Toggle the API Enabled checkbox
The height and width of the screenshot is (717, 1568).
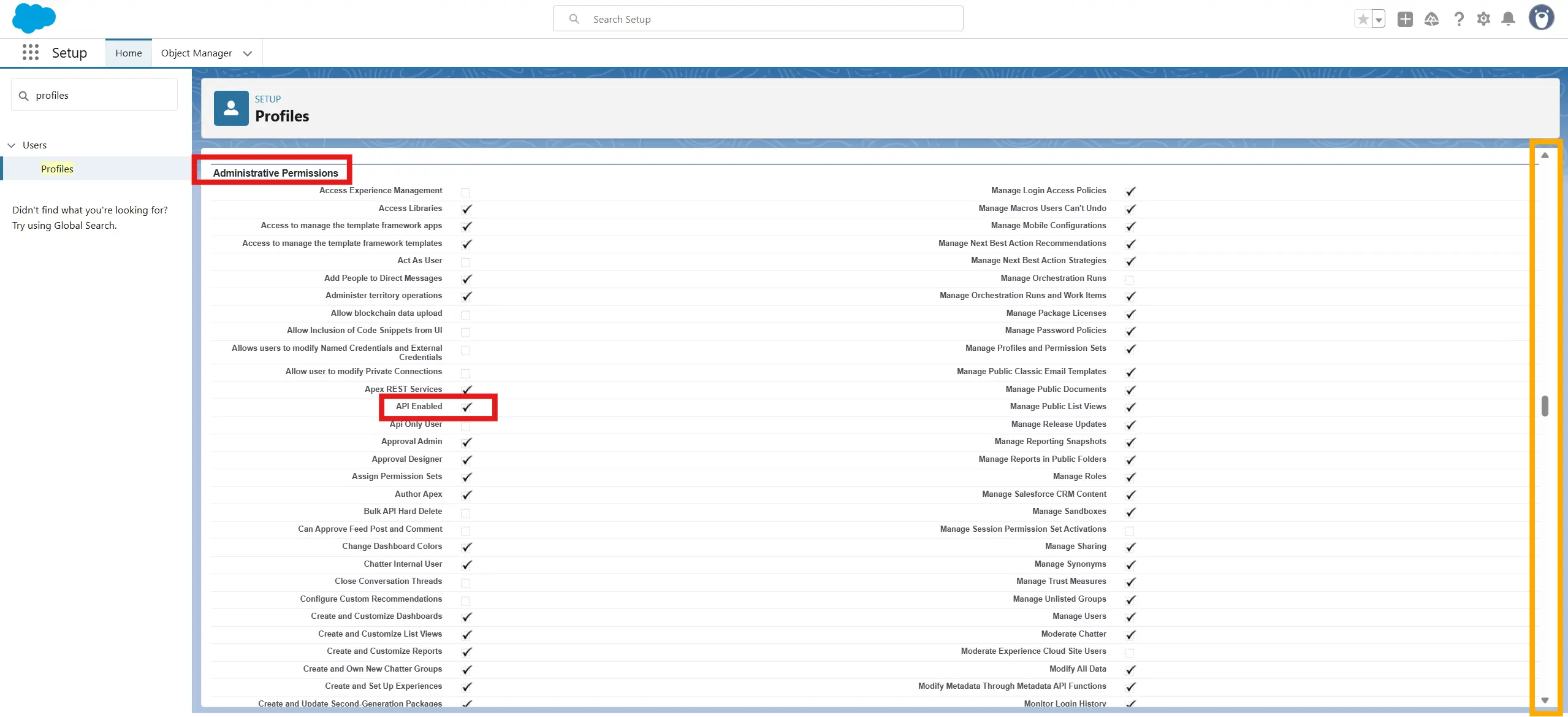(466, 407)
